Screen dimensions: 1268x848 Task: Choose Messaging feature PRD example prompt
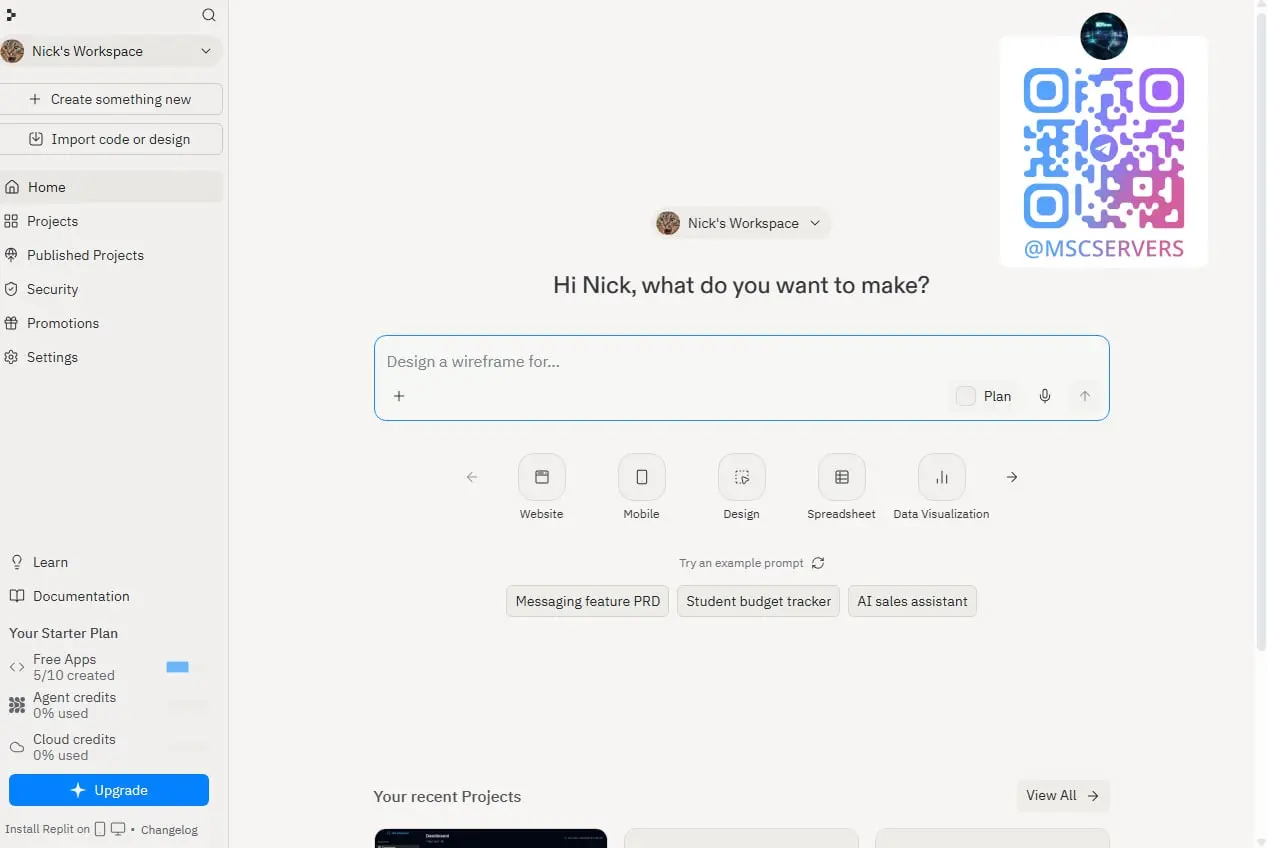click(588, 601)
